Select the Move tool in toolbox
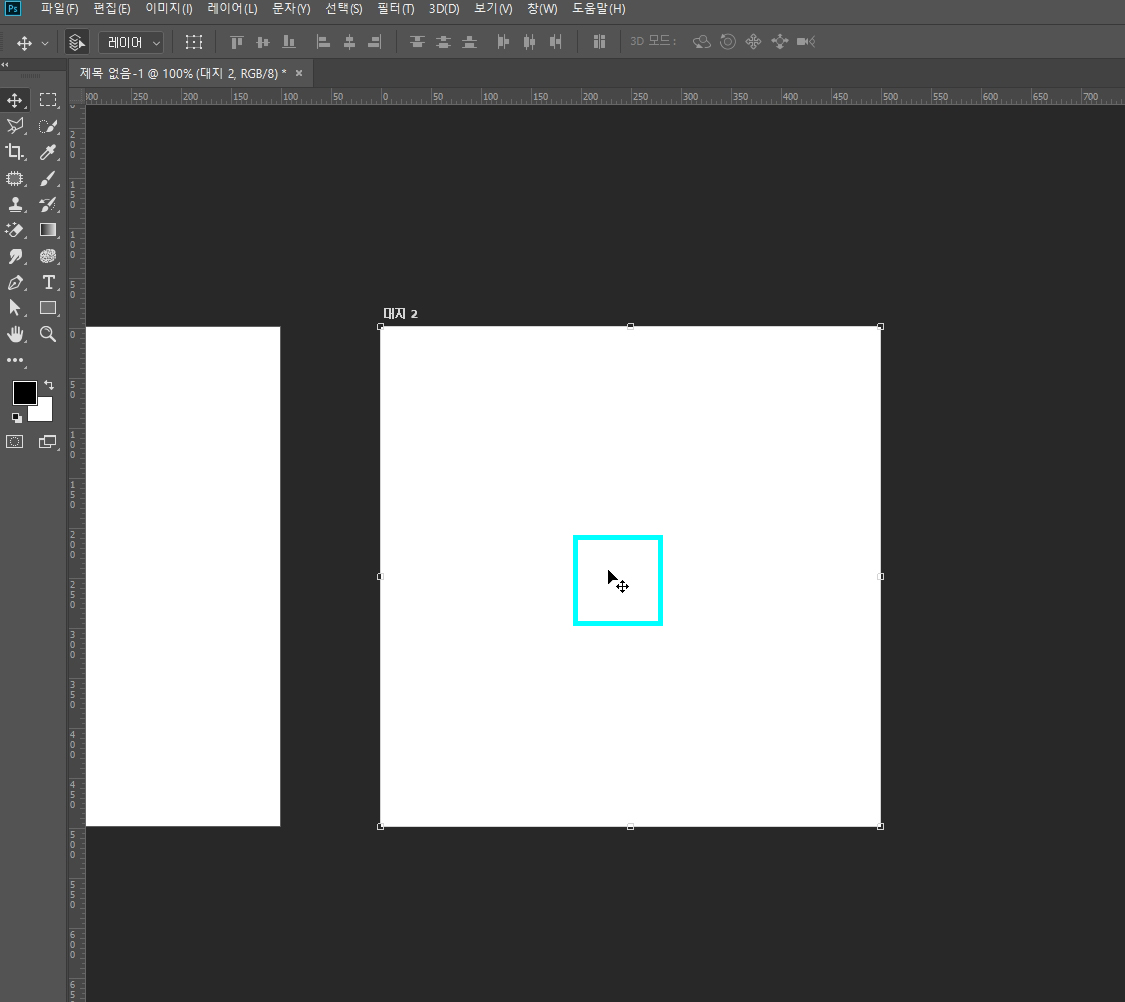The image size is (1125, 1002). tap(15, 100)
